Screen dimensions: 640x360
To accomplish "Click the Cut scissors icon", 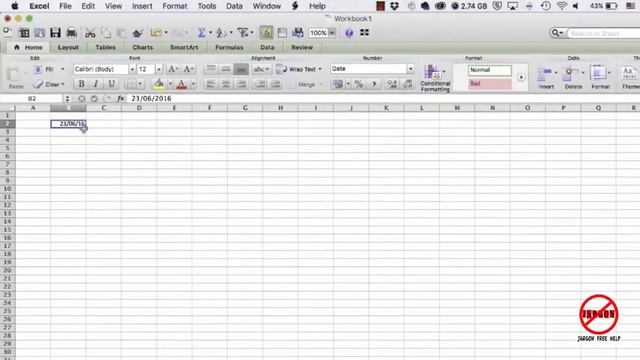I will coord(90,33).
